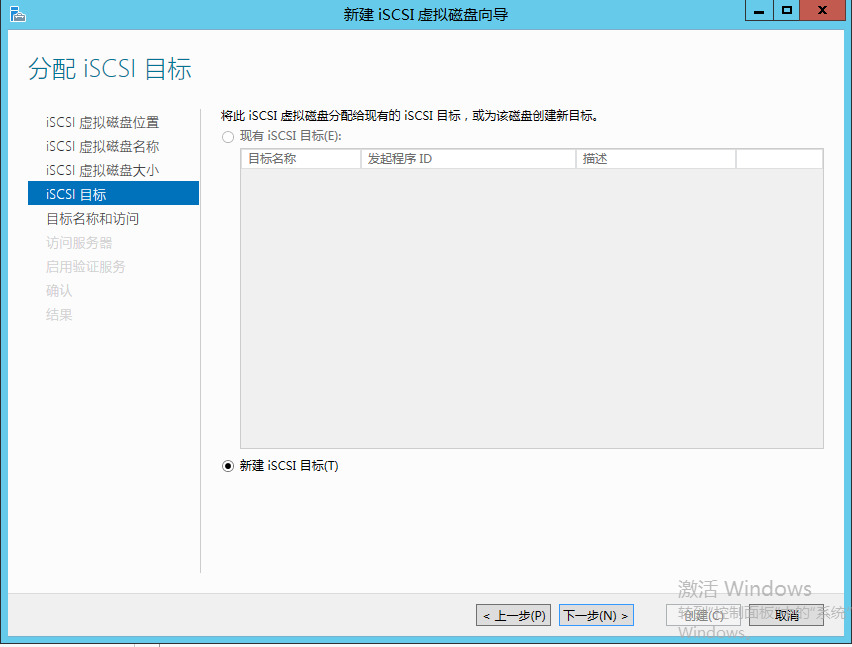Maximize the wizard window
The width and height of the screenshot is (852, 647).
pos(786,10)
